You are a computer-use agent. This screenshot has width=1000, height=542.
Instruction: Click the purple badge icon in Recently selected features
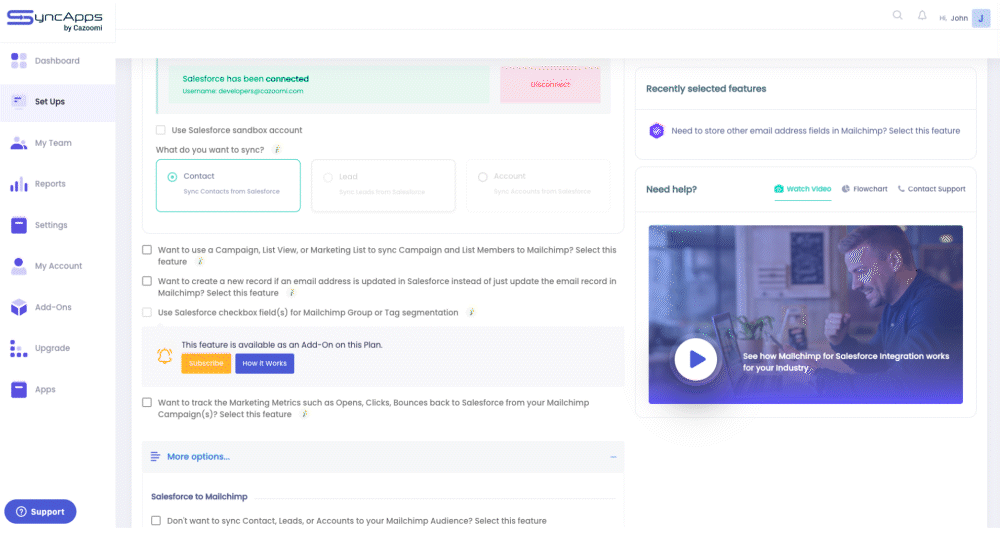point(656,131)
